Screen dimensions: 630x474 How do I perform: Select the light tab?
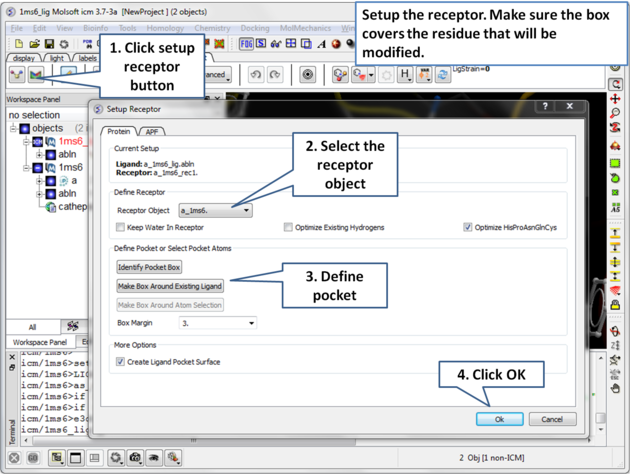point(57,58)
